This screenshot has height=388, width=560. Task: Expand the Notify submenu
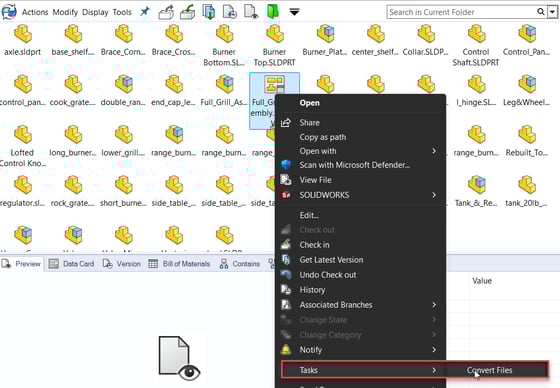click(x=361, y=350)
